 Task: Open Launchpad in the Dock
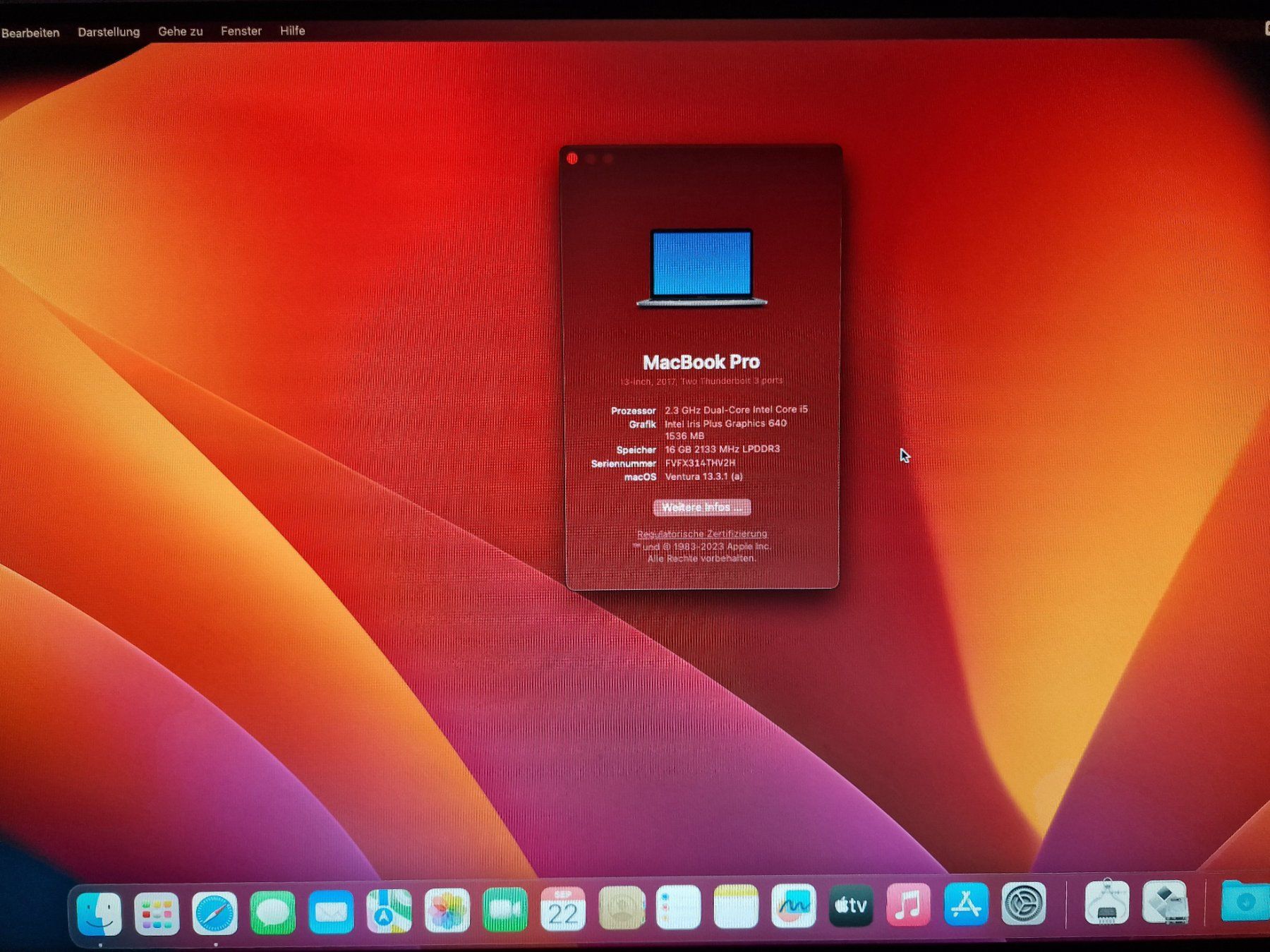(157, 914)
